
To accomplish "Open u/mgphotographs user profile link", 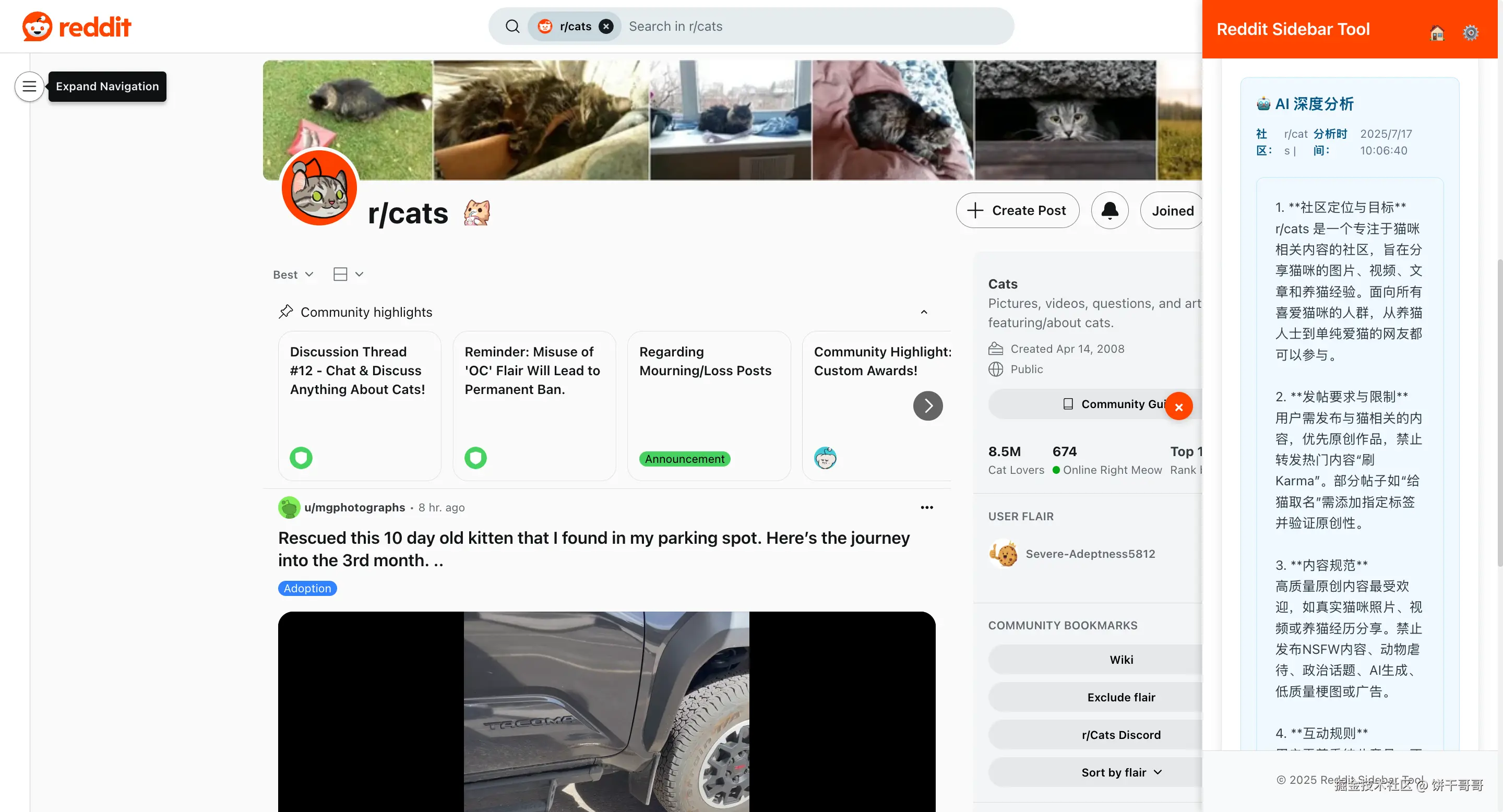I will 354,507.
